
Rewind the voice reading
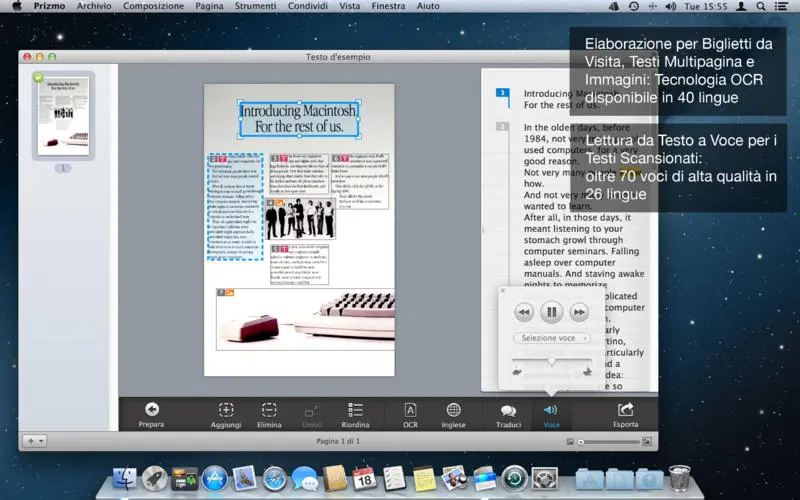[x=524, y=313]
